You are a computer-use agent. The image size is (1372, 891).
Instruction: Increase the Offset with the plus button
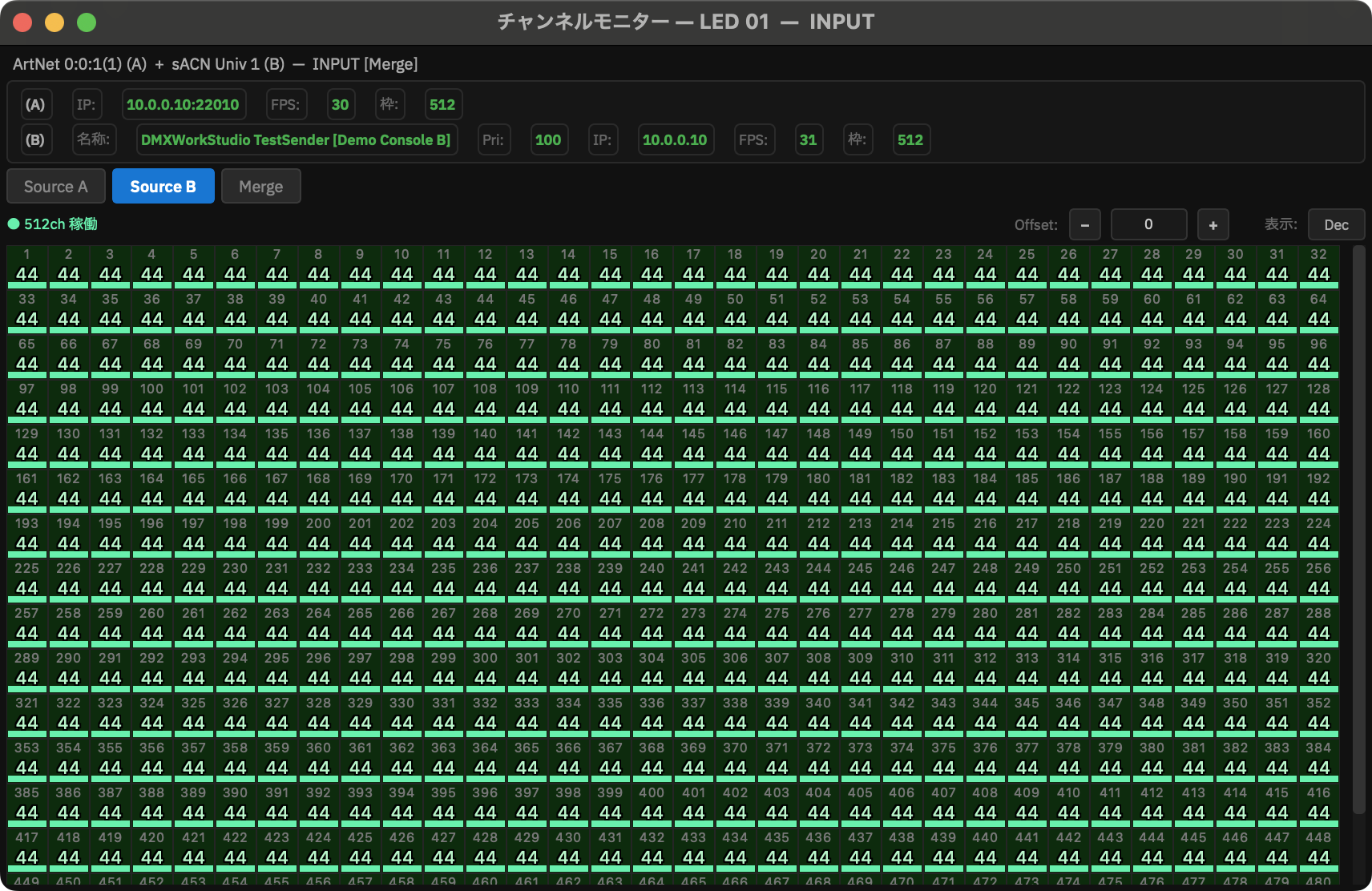(1213, 225)
